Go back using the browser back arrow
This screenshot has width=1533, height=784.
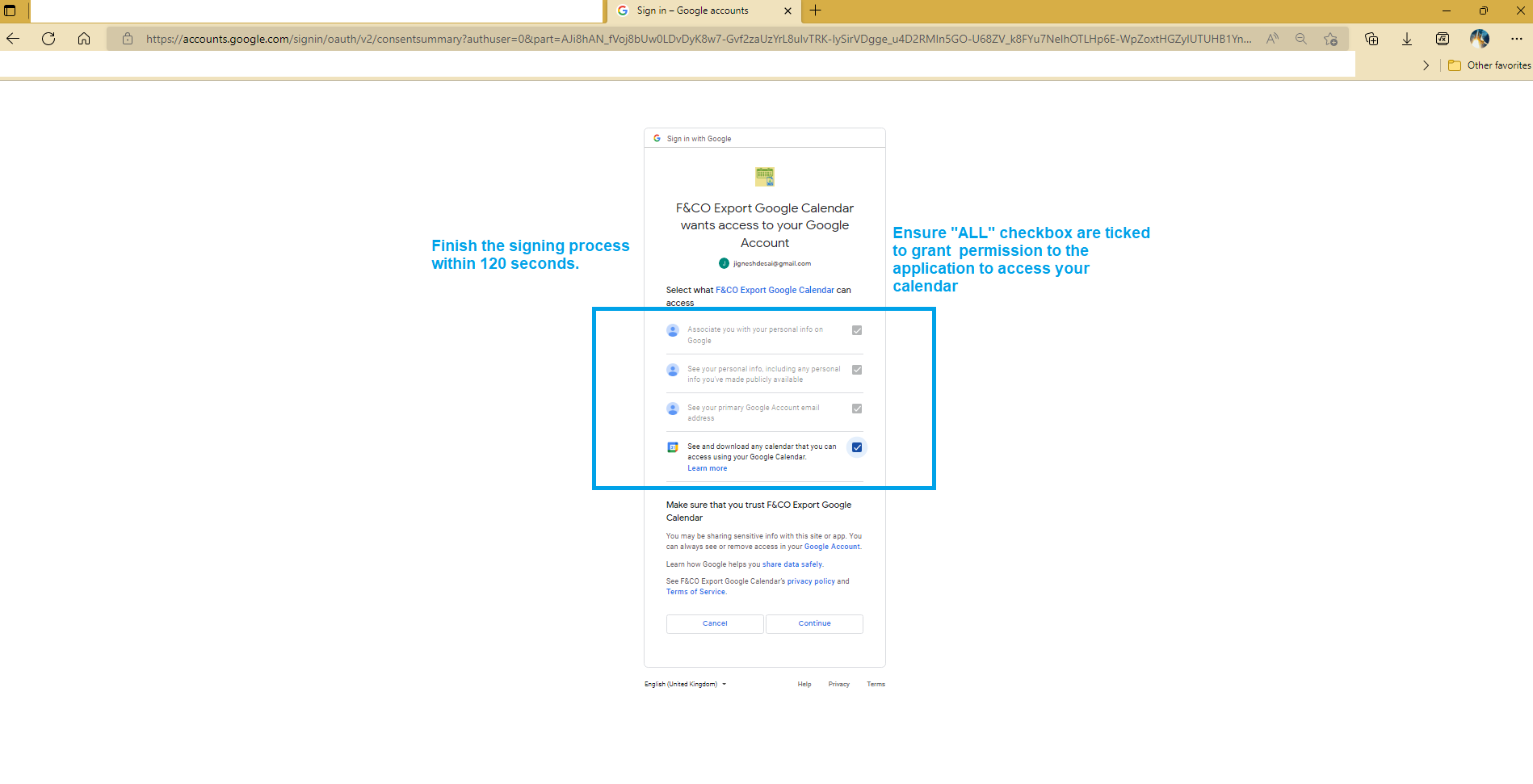(x=13, y=39)
